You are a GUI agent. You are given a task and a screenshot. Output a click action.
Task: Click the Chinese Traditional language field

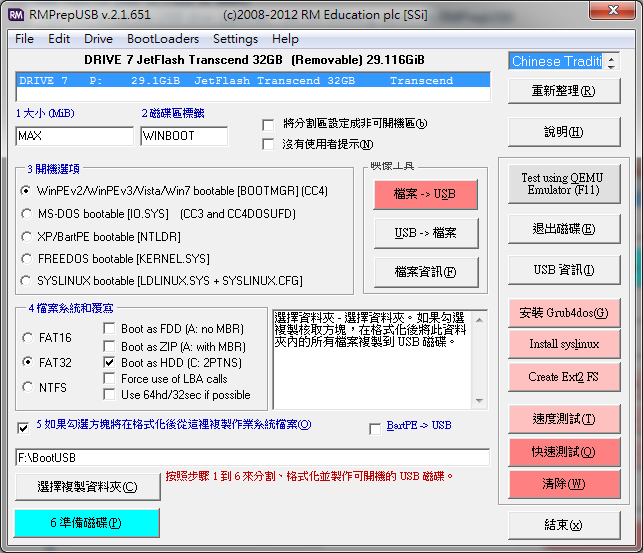[x=557, y=61]
